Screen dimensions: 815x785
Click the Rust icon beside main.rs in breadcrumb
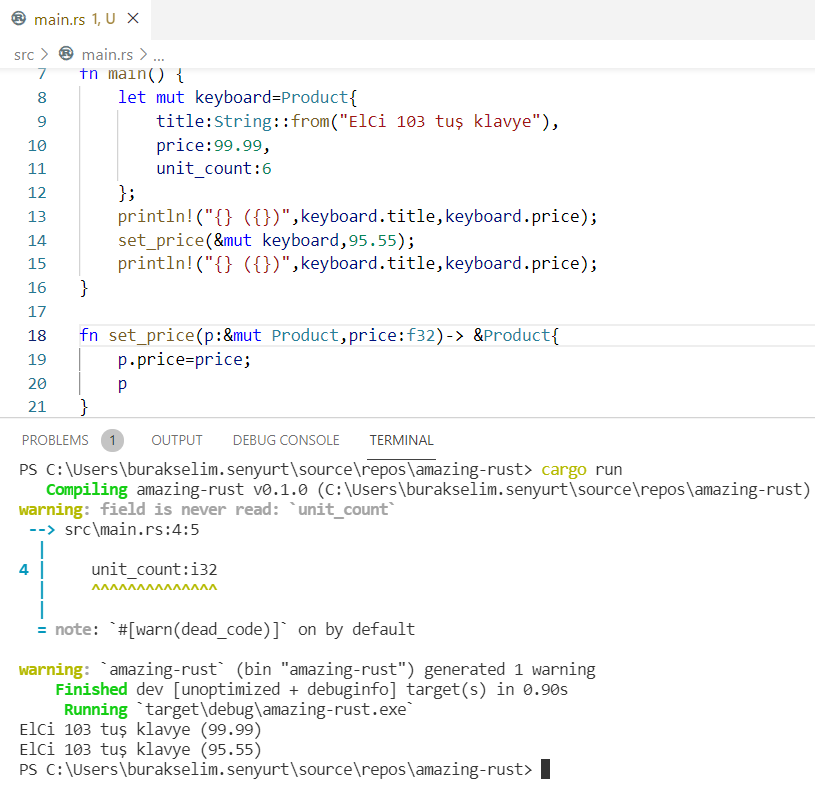coord(67,54)
